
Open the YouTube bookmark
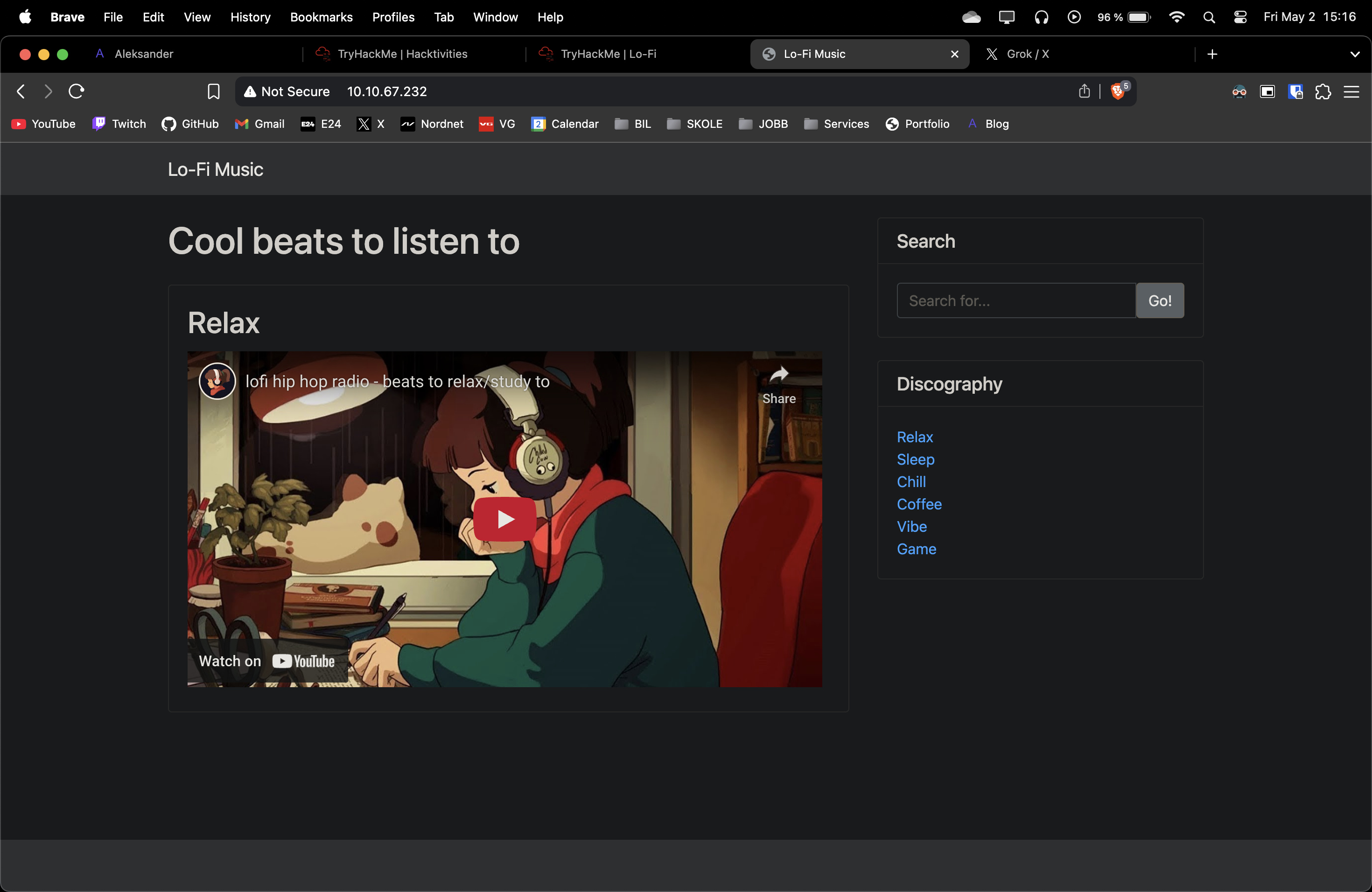pyautogui.click(x=44, y=124)
